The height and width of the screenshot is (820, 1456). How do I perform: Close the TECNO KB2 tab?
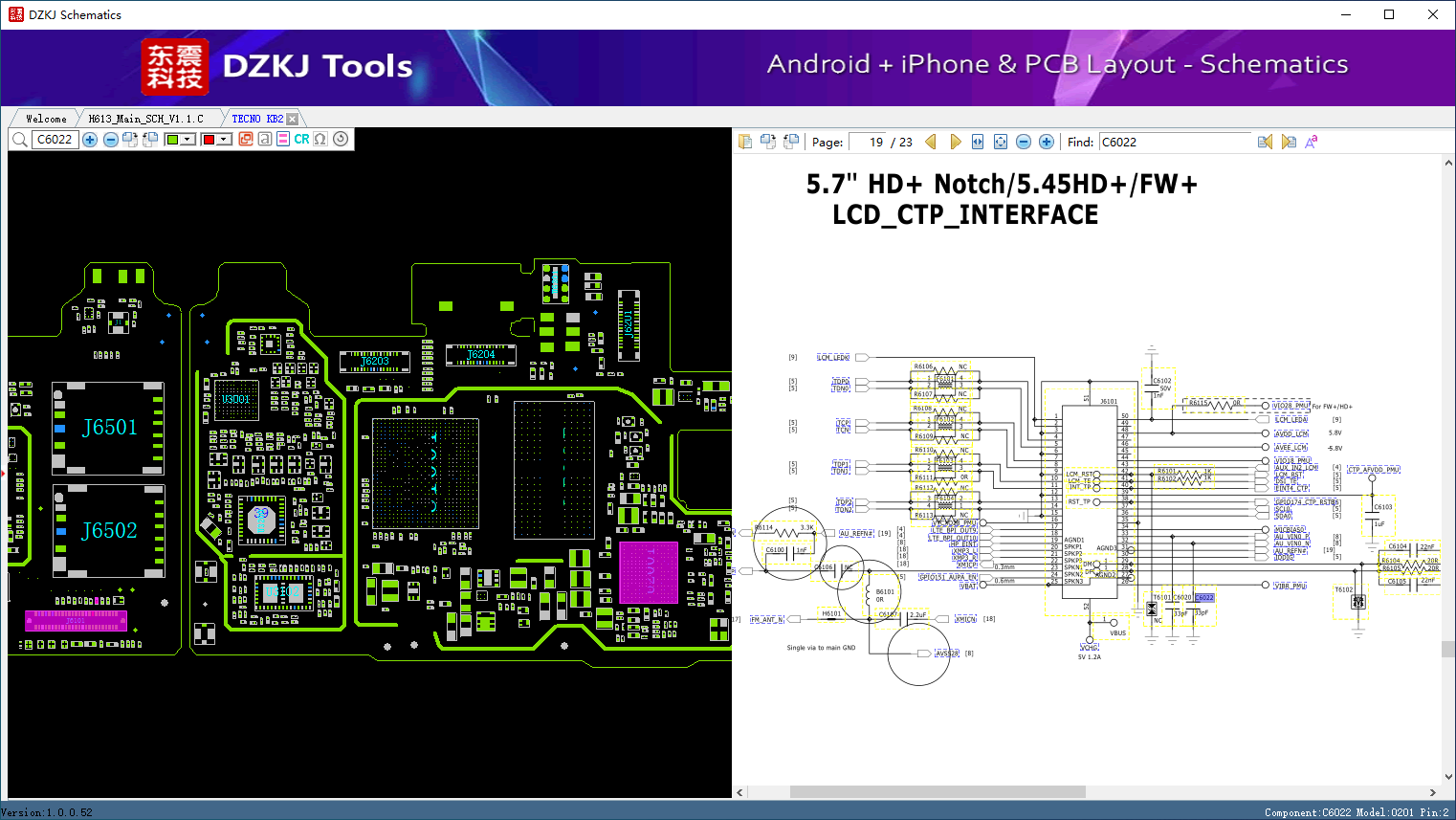(293, 120)
